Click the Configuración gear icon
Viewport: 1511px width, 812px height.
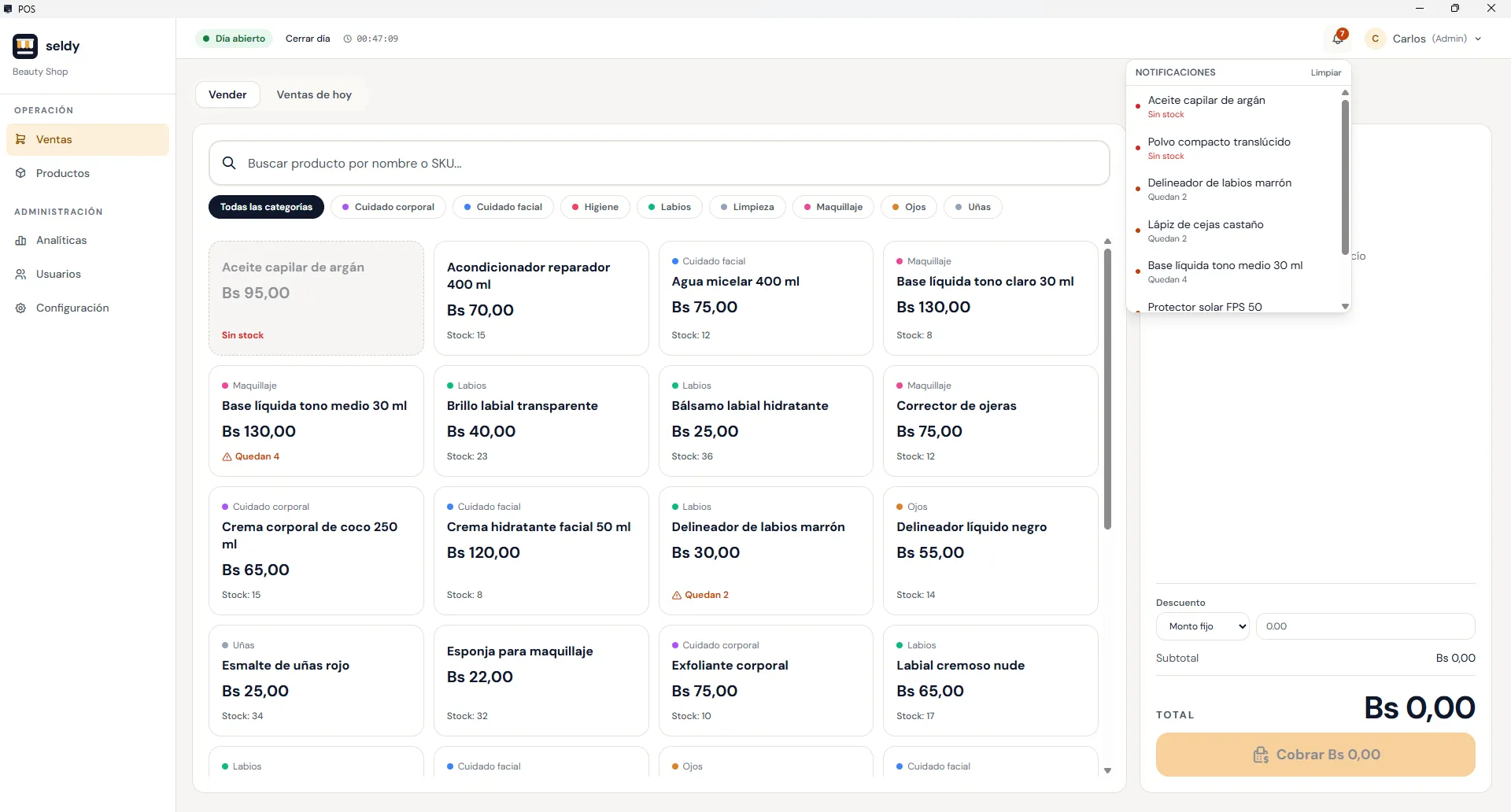(x=21, y=308)
